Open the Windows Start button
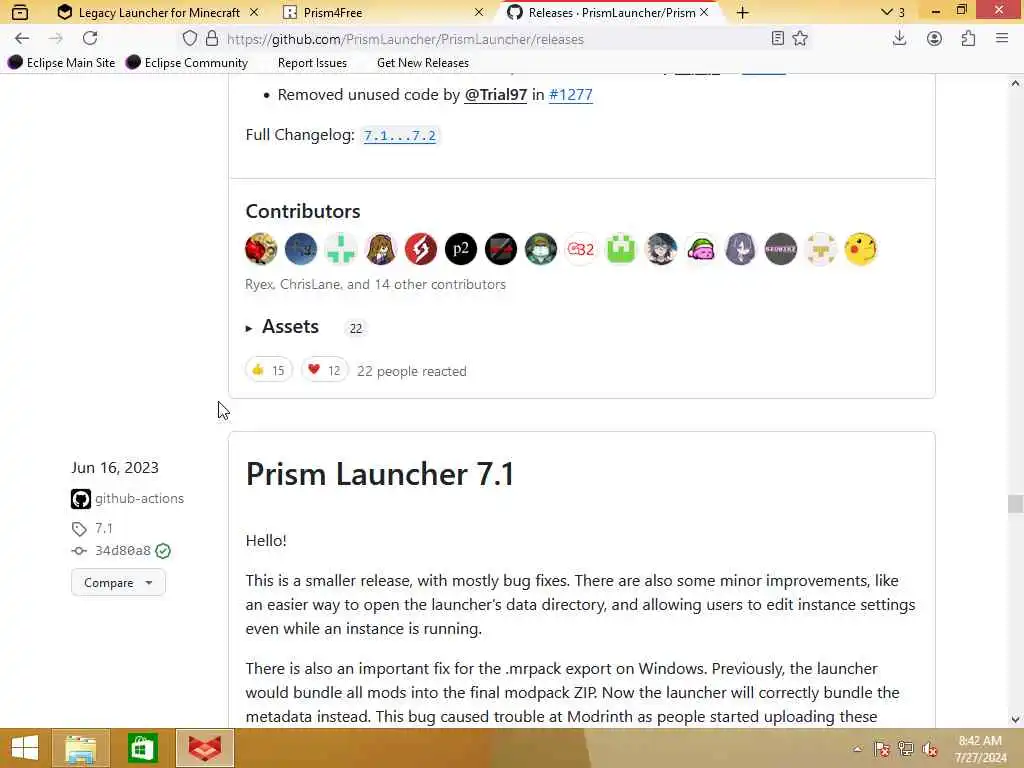The image size is (1024, 768). tap(25, 748)
